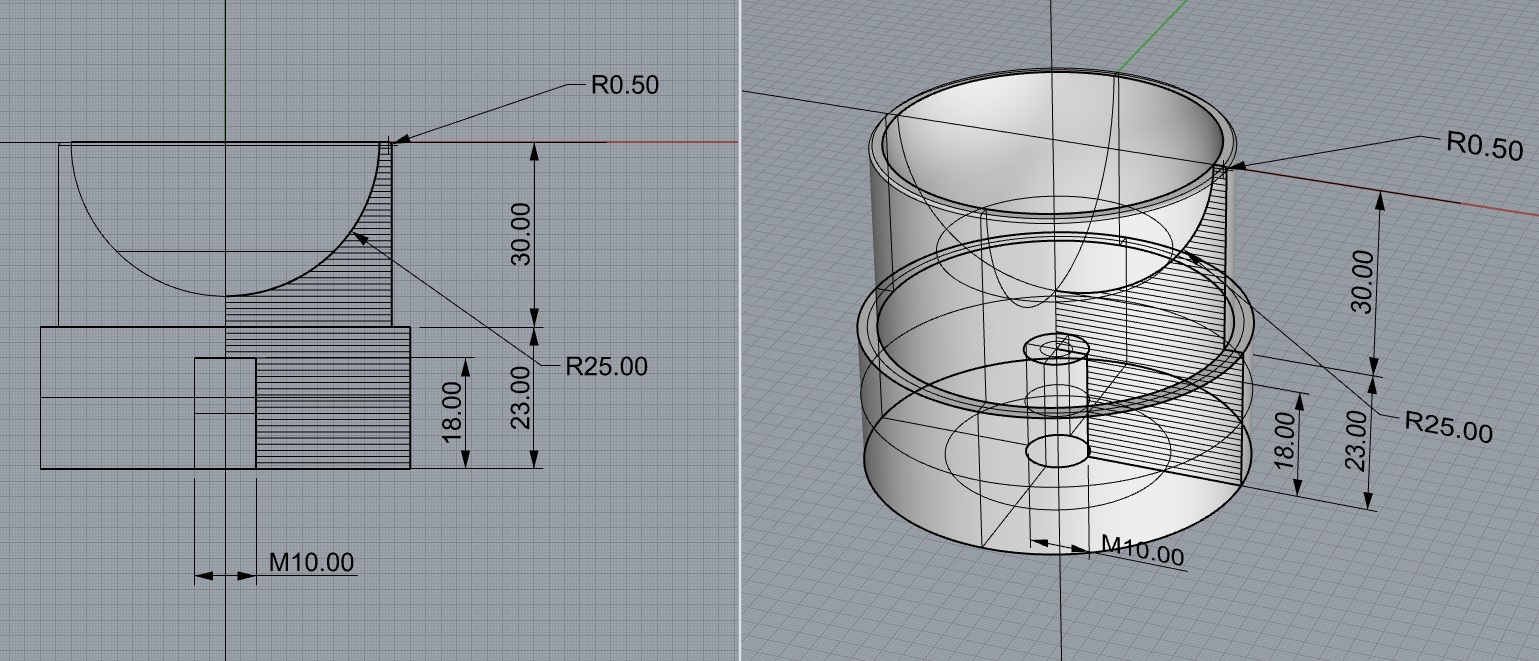Select the 18.00 dimension in the perspective view
Screen dimensions: 1539x661
point(1284,440)
